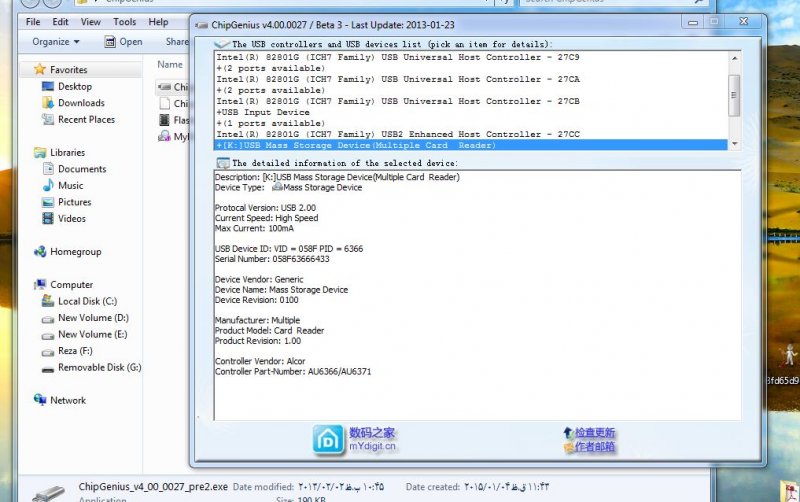Click the Network icon in sidebar
The image size is (800, 502).
40,399
